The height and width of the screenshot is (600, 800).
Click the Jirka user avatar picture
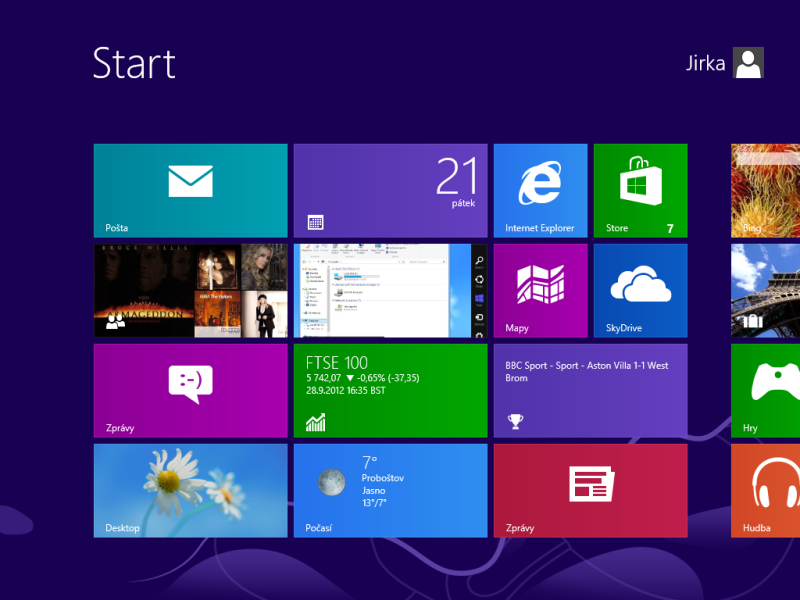[x=748, y=63]
